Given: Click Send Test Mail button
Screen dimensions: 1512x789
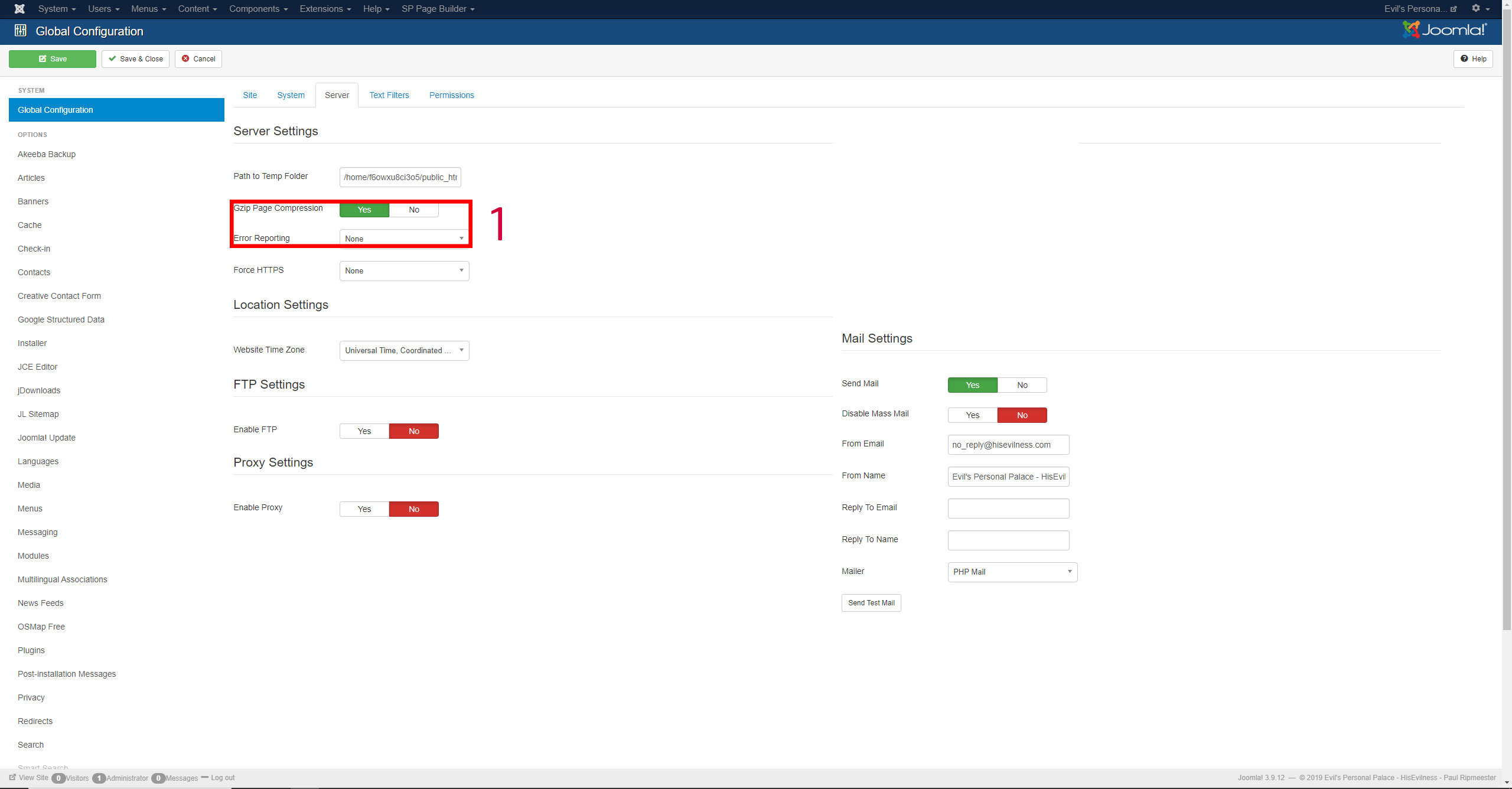Looking at the screenshot, I should pos(871,603).
